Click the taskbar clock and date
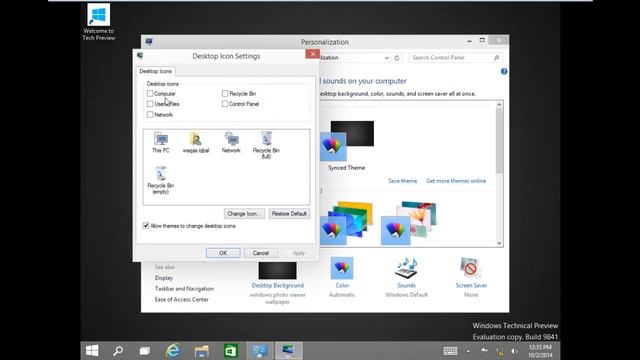 click(540, 351)
